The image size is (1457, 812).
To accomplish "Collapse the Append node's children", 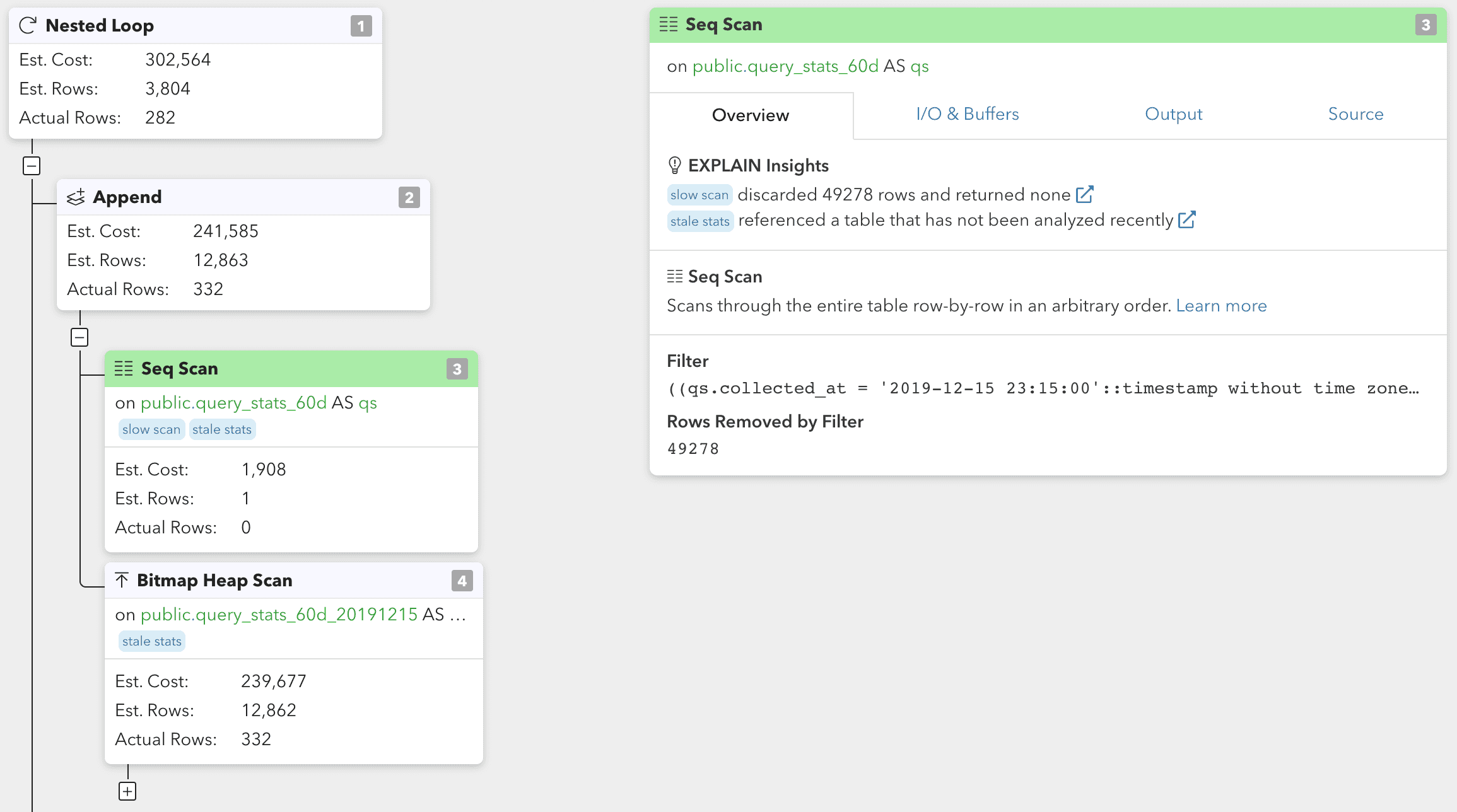I will pyautogui.click(x=79, y=337).
